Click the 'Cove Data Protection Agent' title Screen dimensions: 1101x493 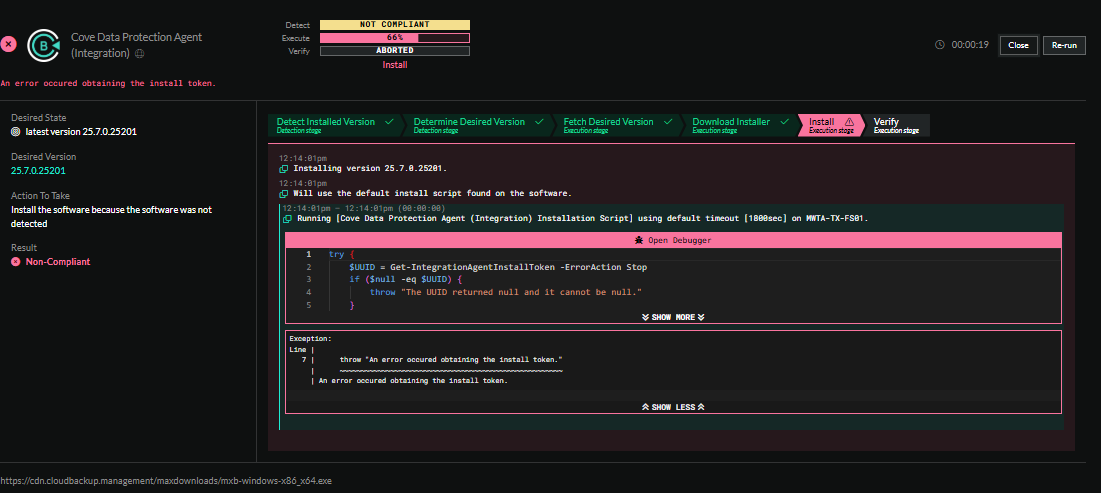(136, 37)
